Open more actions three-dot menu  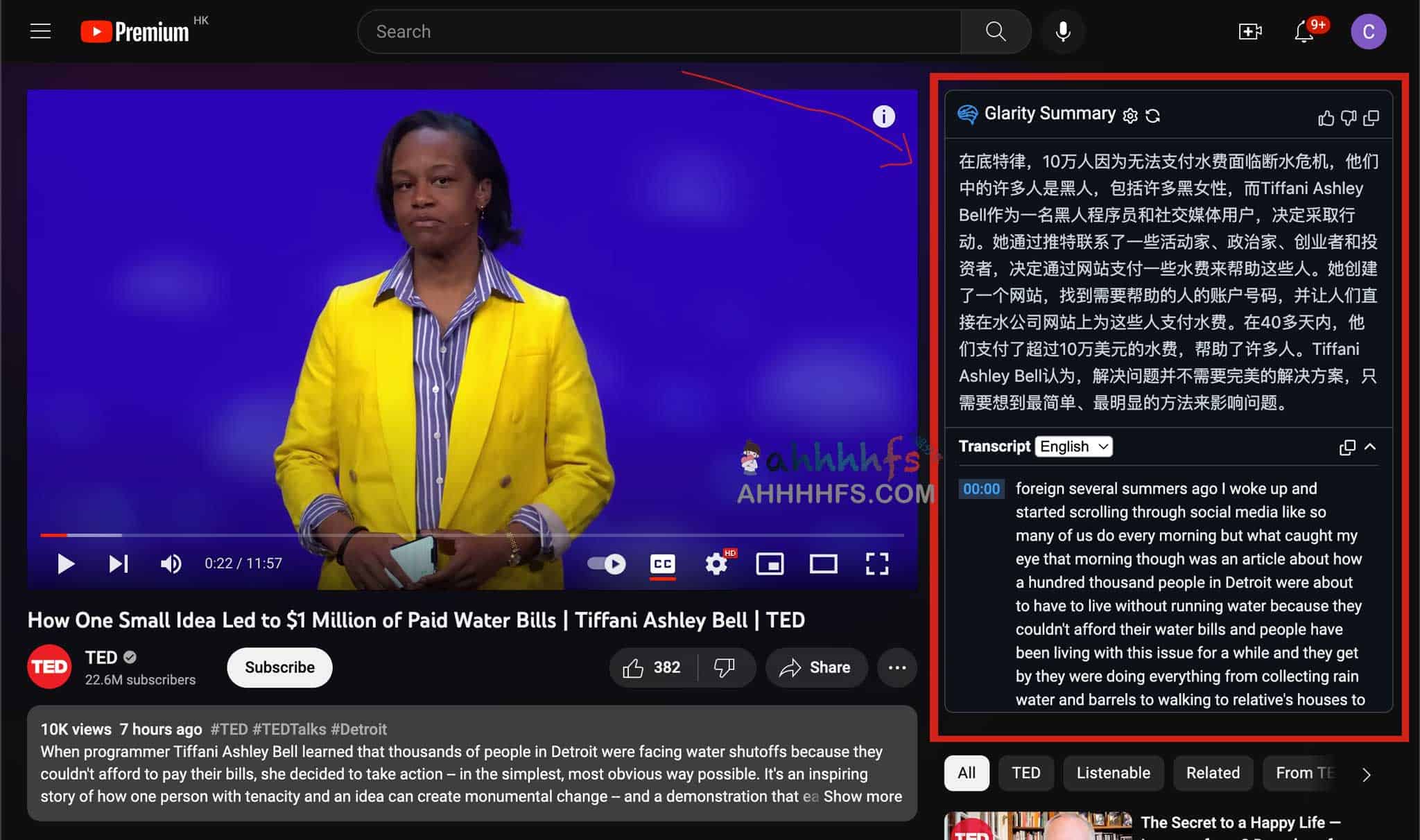tap(897, 667)
